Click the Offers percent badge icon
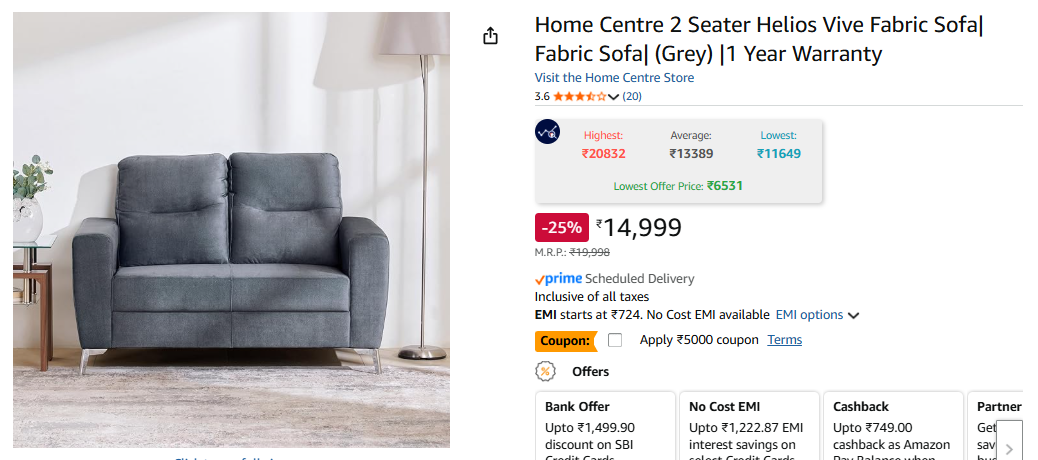The height and width of the screenshot is (460, 1038). tap(546, 372)
